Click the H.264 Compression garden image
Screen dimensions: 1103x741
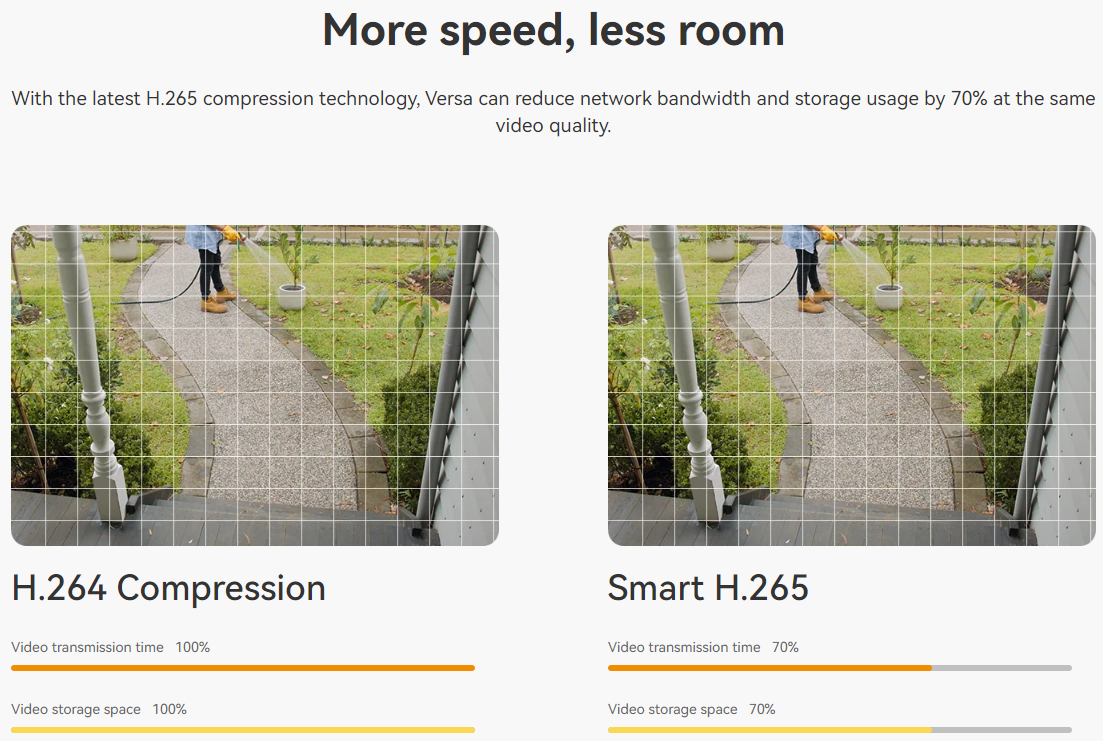[255, 385]
